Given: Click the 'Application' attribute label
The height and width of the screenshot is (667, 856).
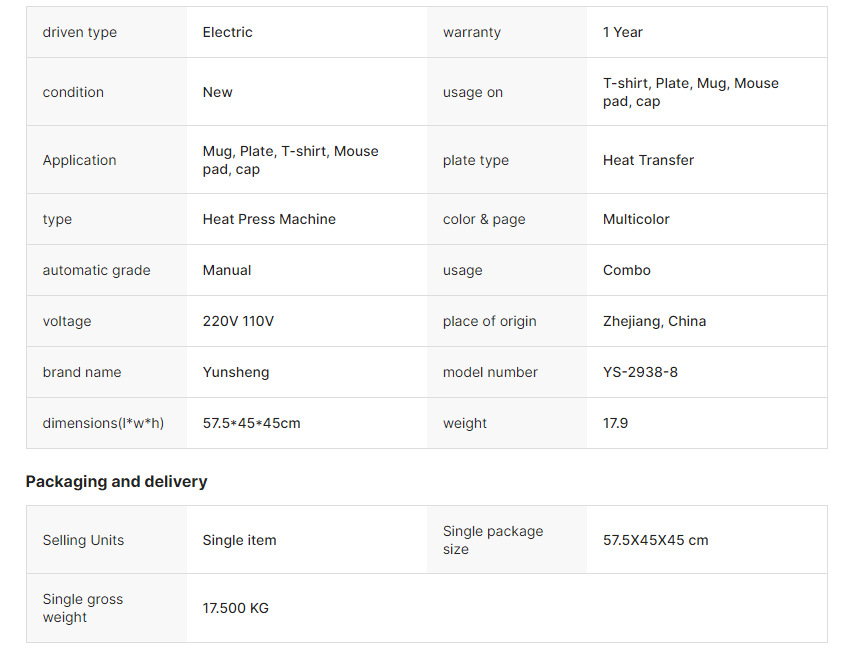Looking at the screenshot, I should [x=80, y=160].
